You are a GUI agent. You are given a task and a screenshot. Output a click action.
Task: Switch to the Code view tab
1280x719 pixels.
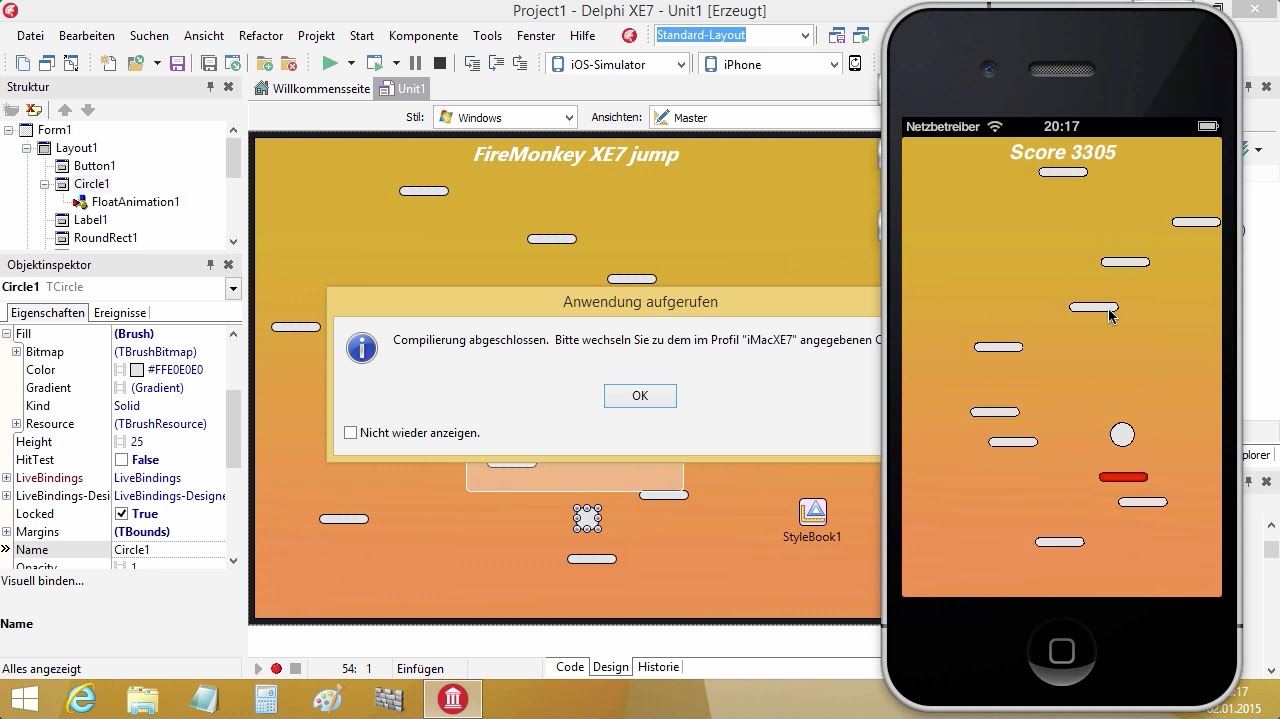[570, 667]
